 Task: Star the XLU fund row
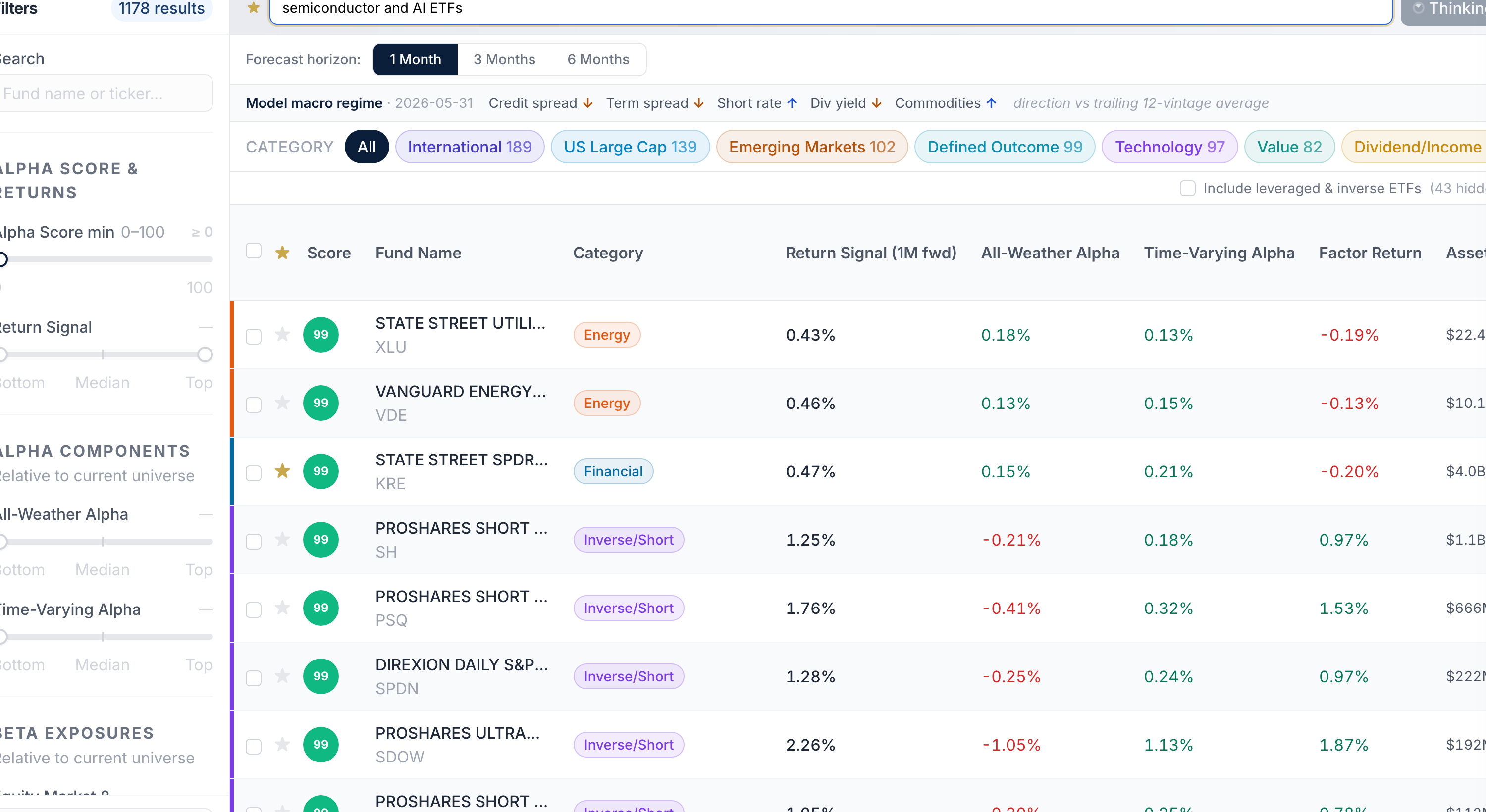tap(282, 334)
